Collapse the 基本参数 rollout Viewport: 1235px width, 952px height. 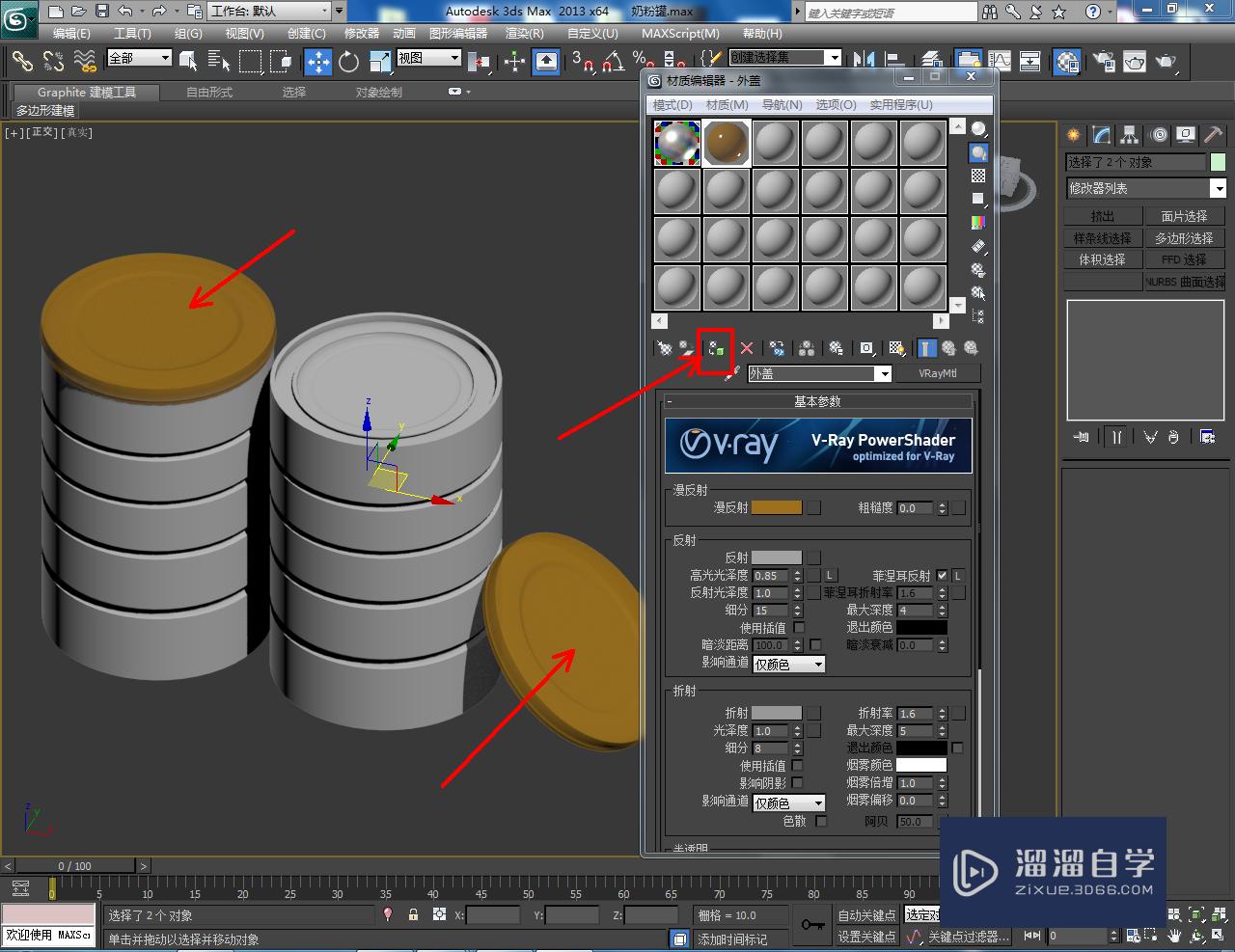point(817,401)
